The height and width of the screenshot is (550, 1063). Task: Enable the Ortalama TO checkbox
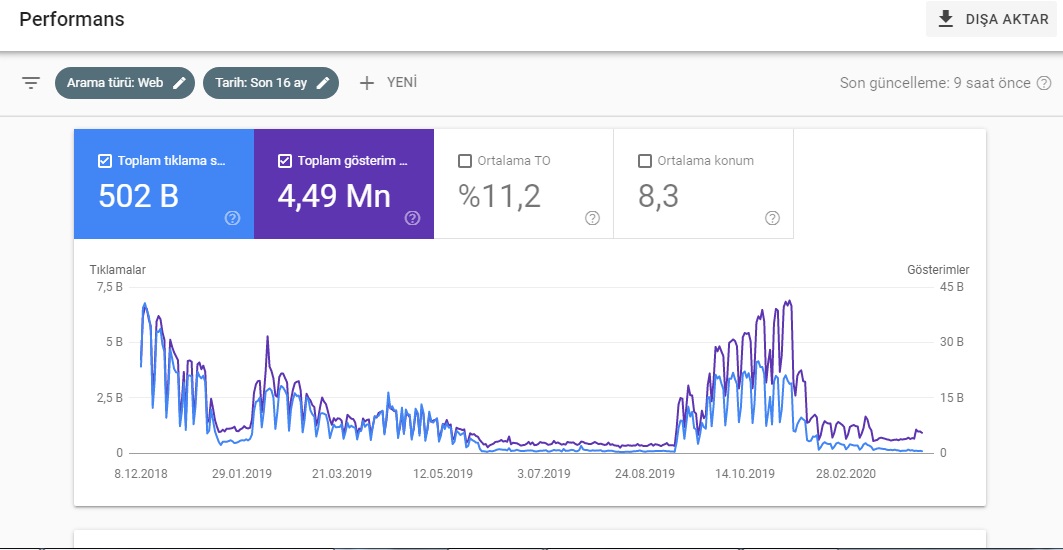[x=465, y=161]
